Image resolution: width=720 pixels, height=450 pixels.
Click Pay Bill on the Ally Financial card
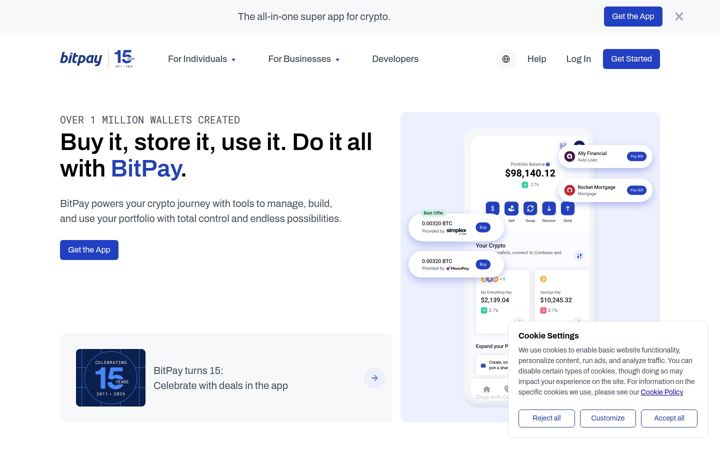click(636, 157)
